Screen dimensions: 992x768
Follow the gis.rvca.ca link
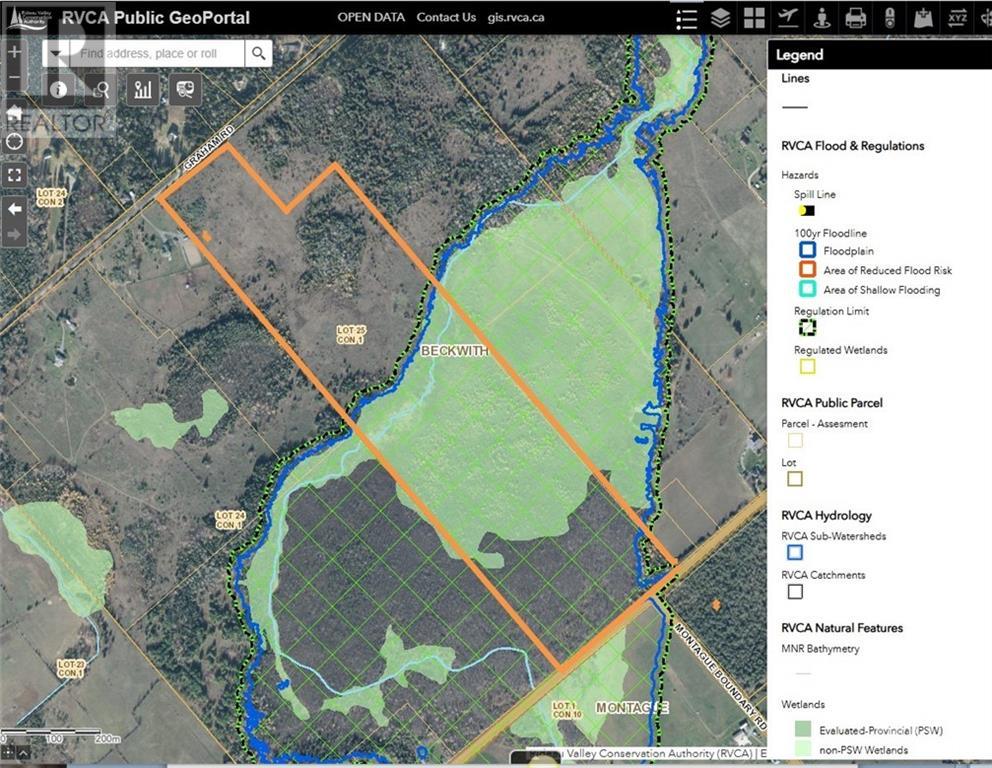[x=516, y=18]
